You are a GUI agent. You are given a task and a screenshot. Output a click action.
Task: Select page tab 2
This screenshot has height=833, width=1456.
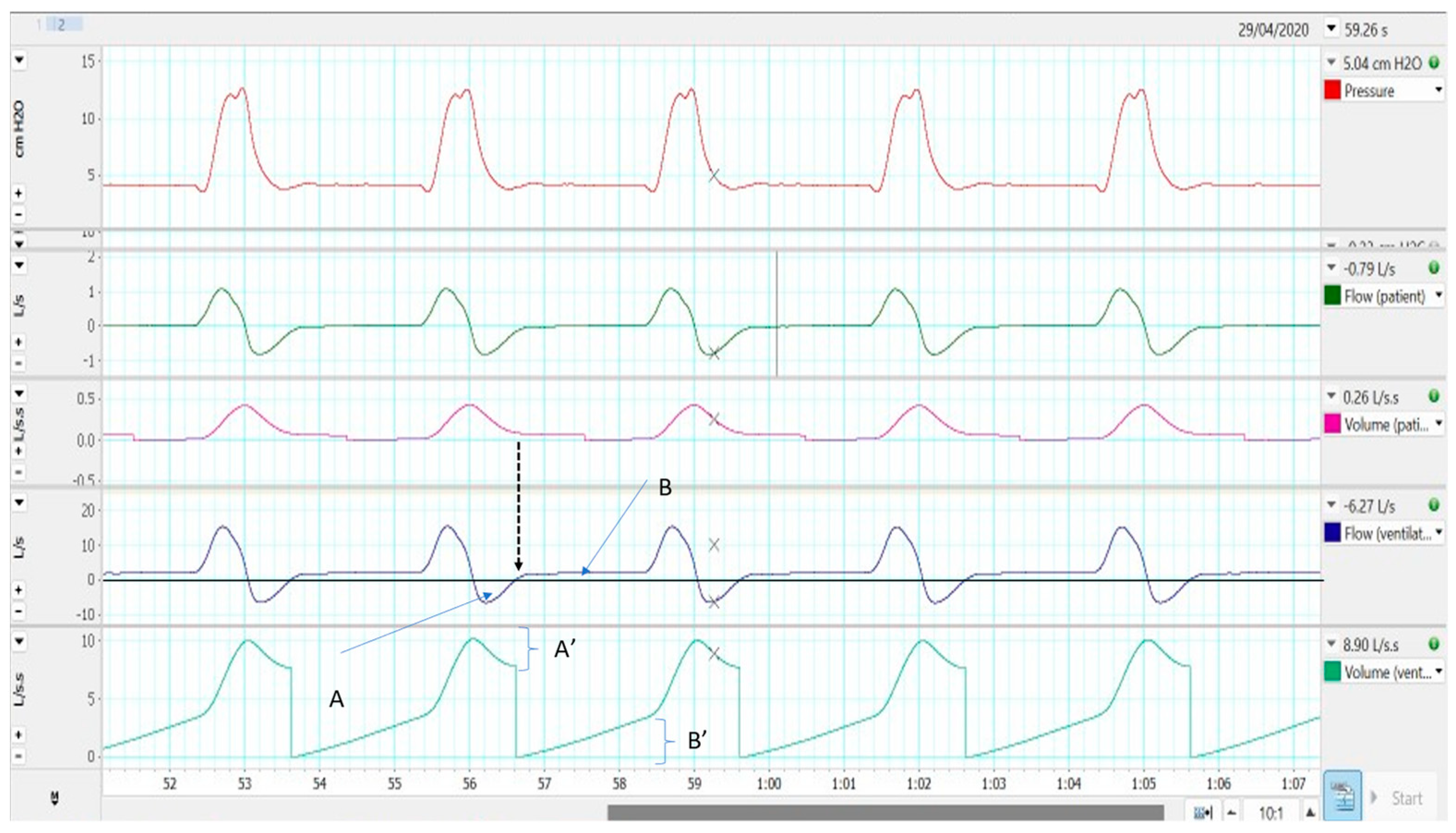tap(62, 24)
